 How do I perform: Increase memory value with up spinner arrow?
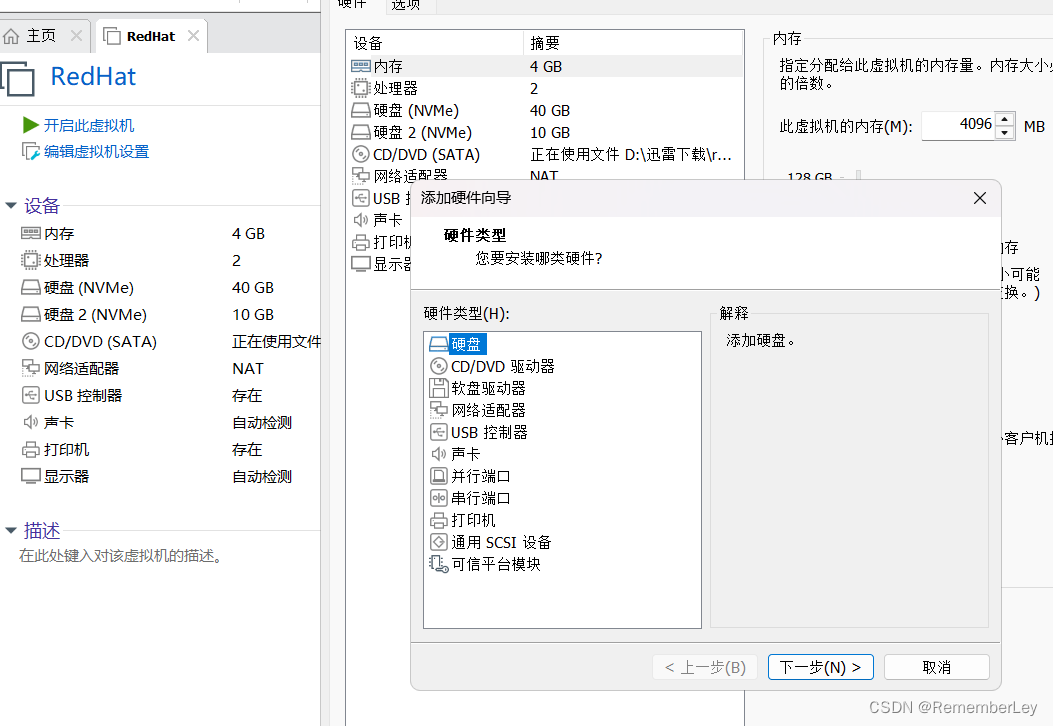point(1005,120)
